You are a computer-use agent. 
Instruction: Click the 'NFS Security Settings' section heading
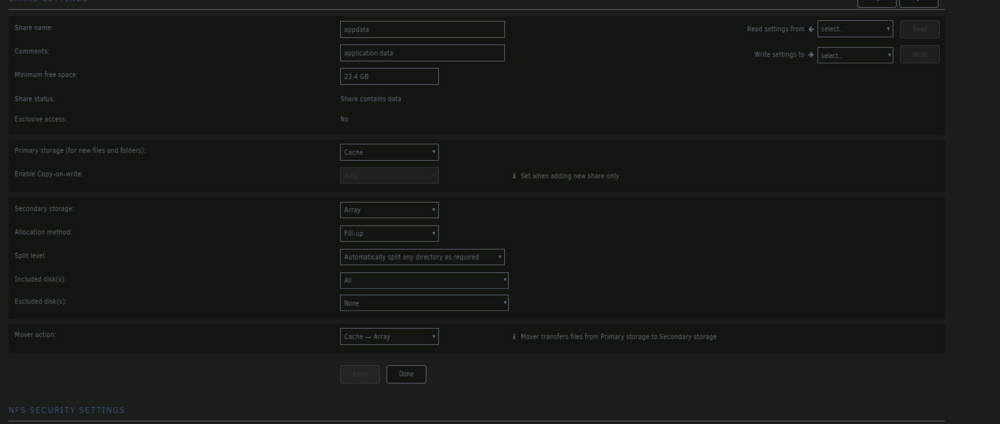(x=66, y=410)
